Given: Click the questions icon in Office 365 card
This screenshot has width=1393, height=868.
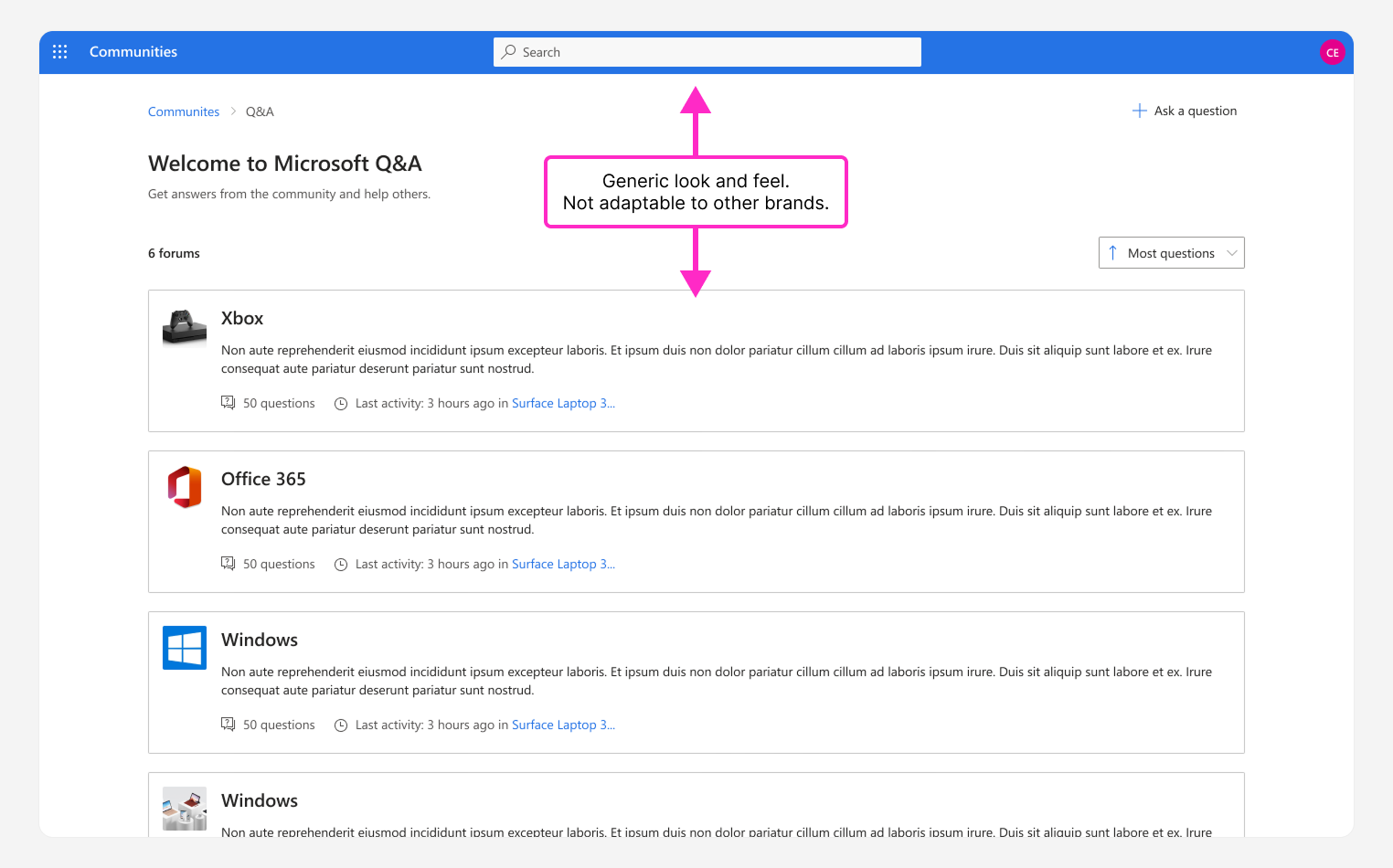Looking at the screenshot, I should click(x=229, y=564).
